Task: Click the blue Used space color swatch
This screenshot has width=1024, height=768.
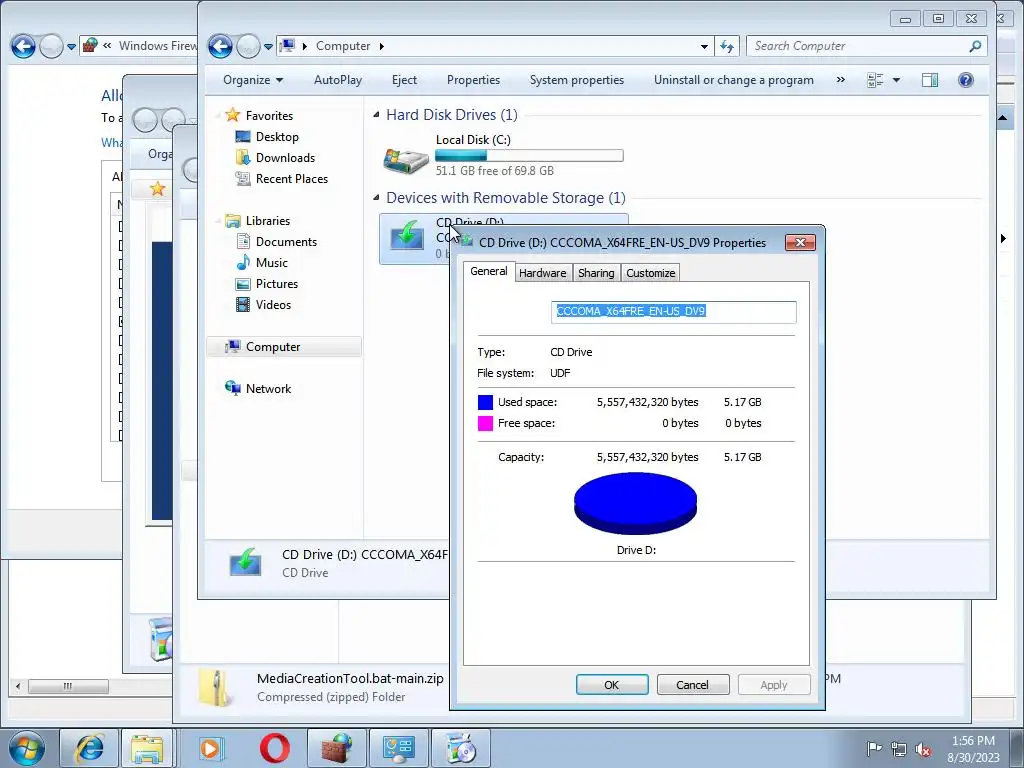Action: 485,402
